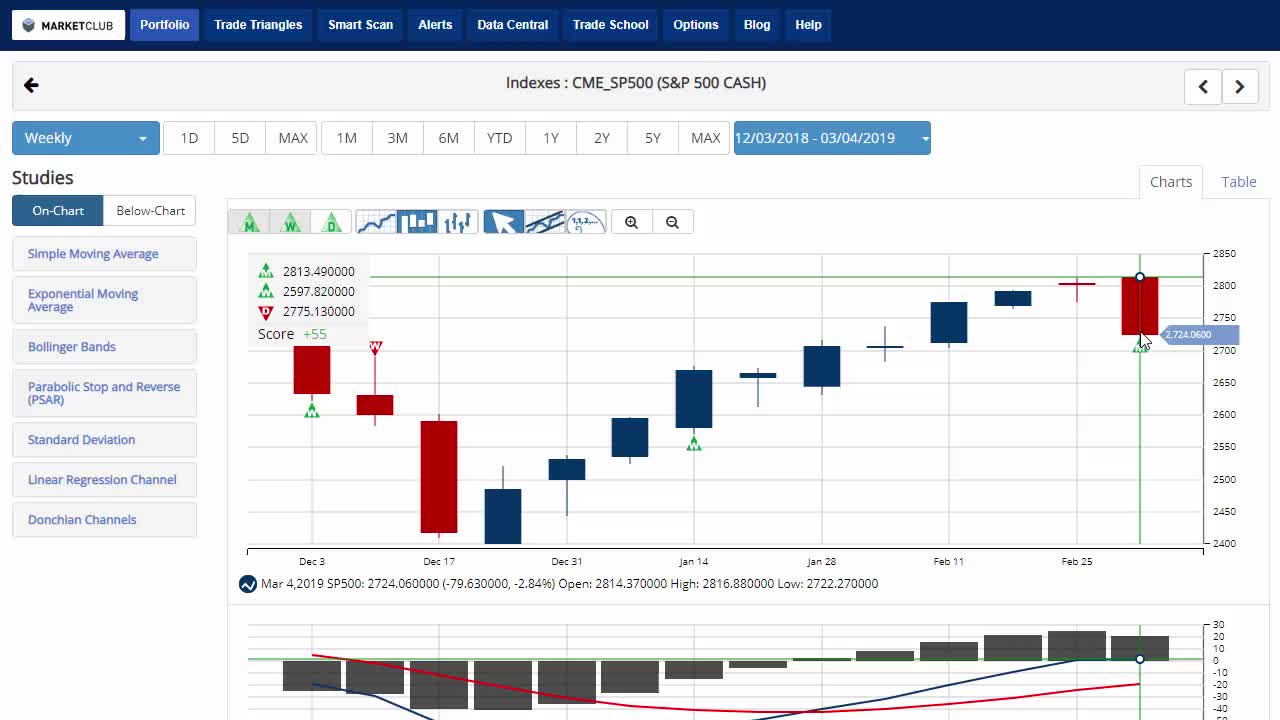The height and width of the screenshot is (720, 1280).
Task: Select OHLC bar chart style
Action: click(x=458, y=222)
